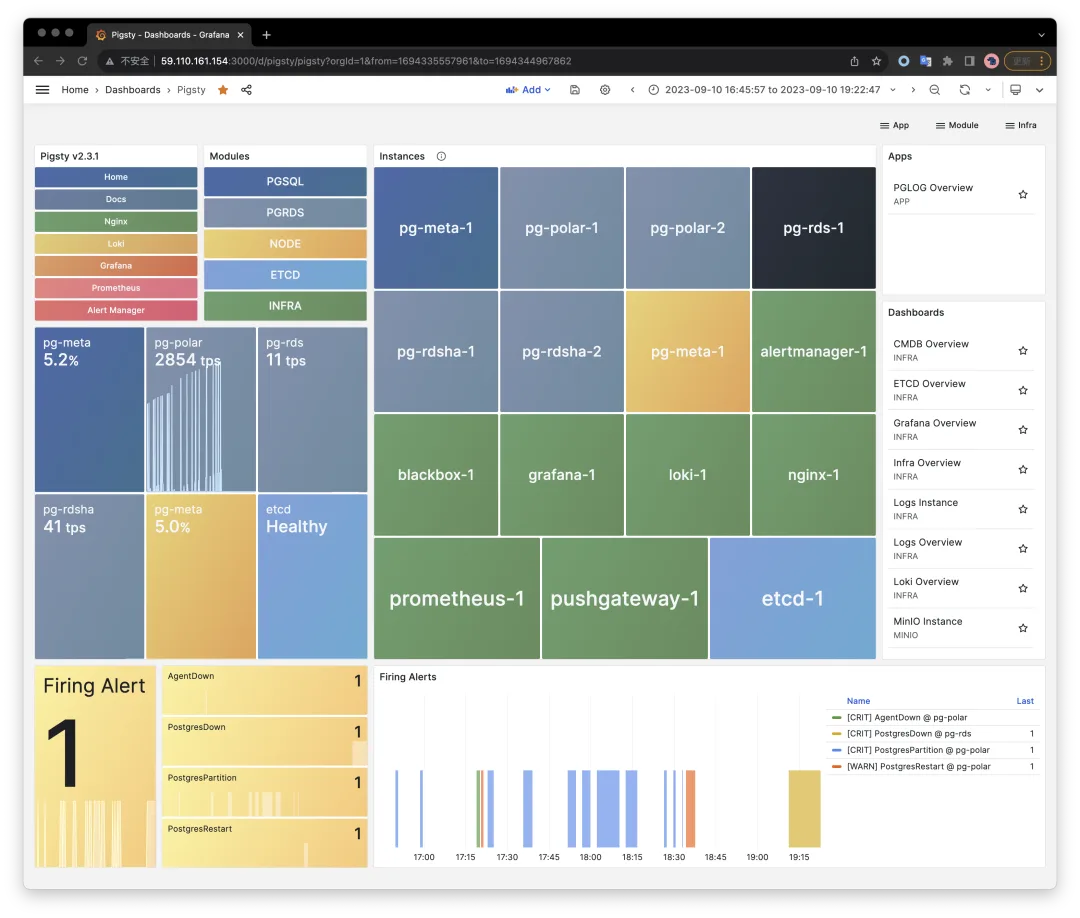Toggle AgentDown @ pg-polar legend series
The image size is (1080, 918).
coord(906,717)
